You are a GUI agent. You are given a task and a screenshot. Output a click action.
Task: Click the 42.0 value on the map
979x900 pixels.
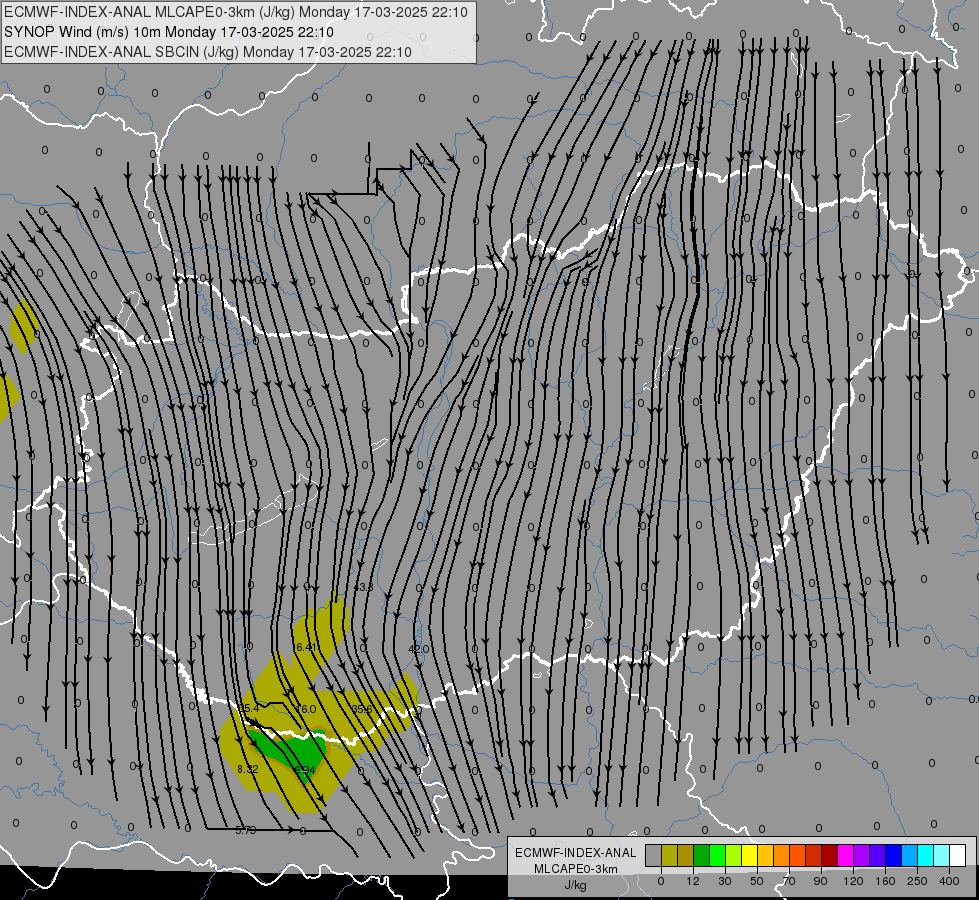[418, 649]
